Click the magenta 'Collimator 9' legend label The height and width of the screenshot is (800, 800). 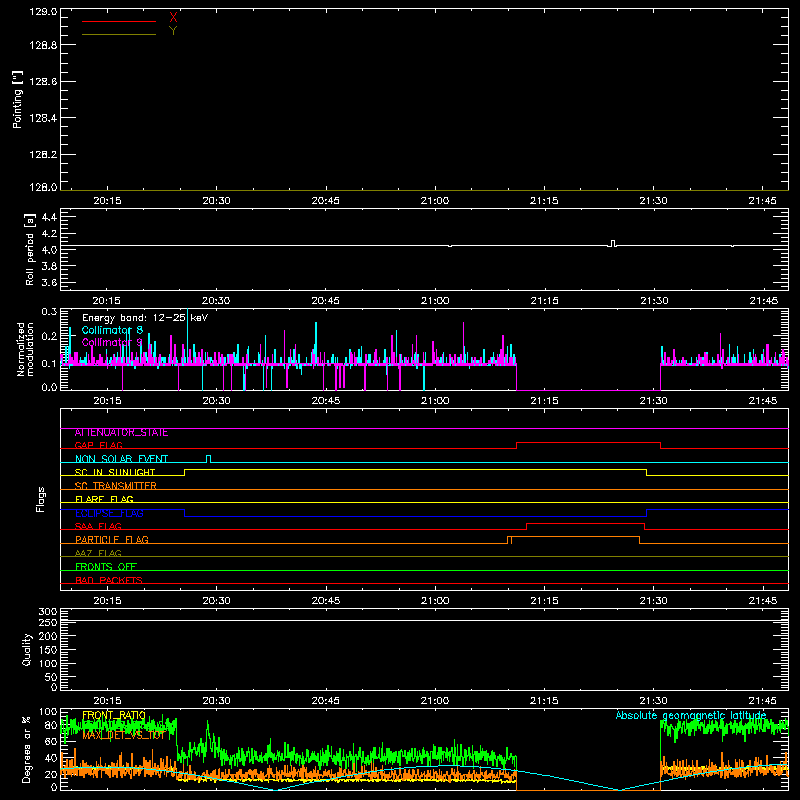click(112, 342)
